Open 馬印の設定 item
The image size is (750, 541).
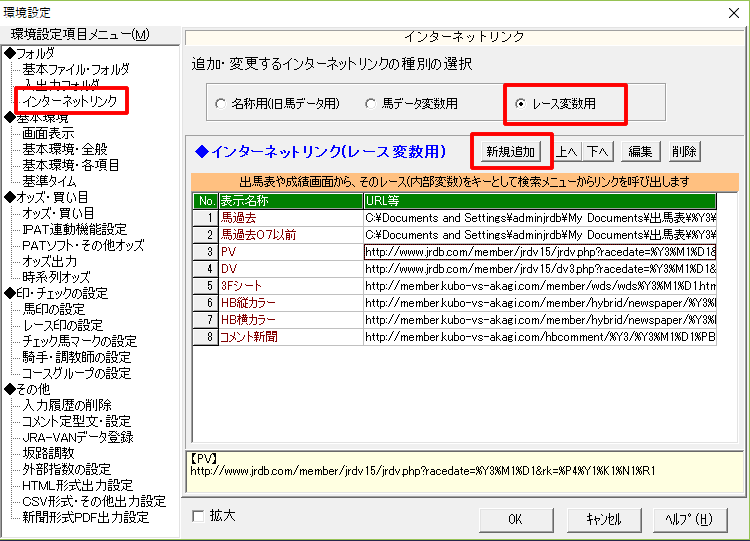pyautogui.click(x=54, y=309)
